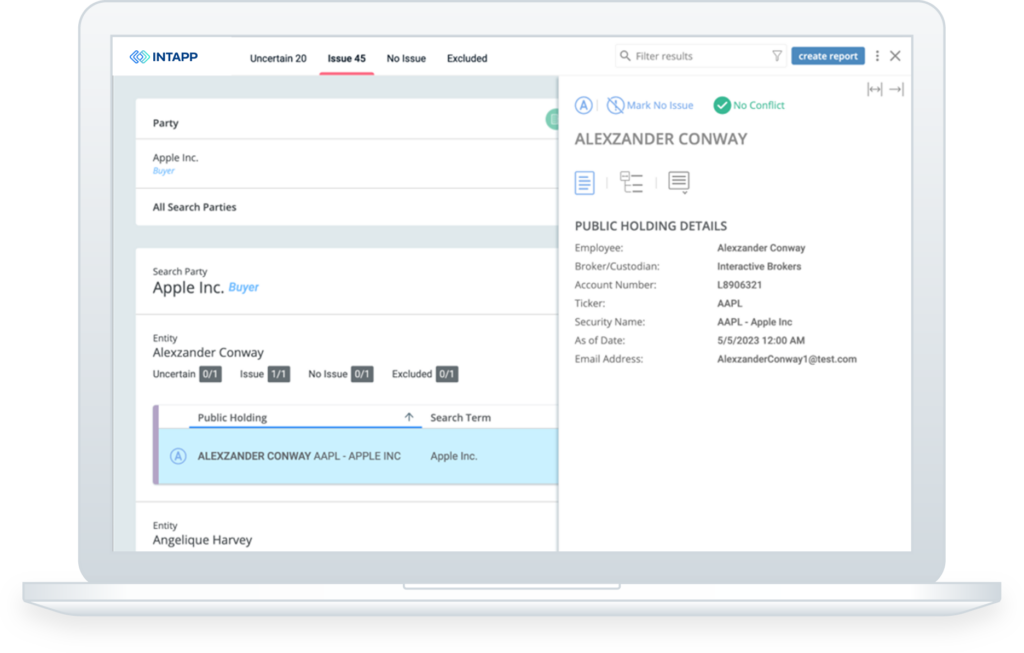Collapse detail panel with right-arrow icon
Viewport: 1024px width, 653px height.
897,89
